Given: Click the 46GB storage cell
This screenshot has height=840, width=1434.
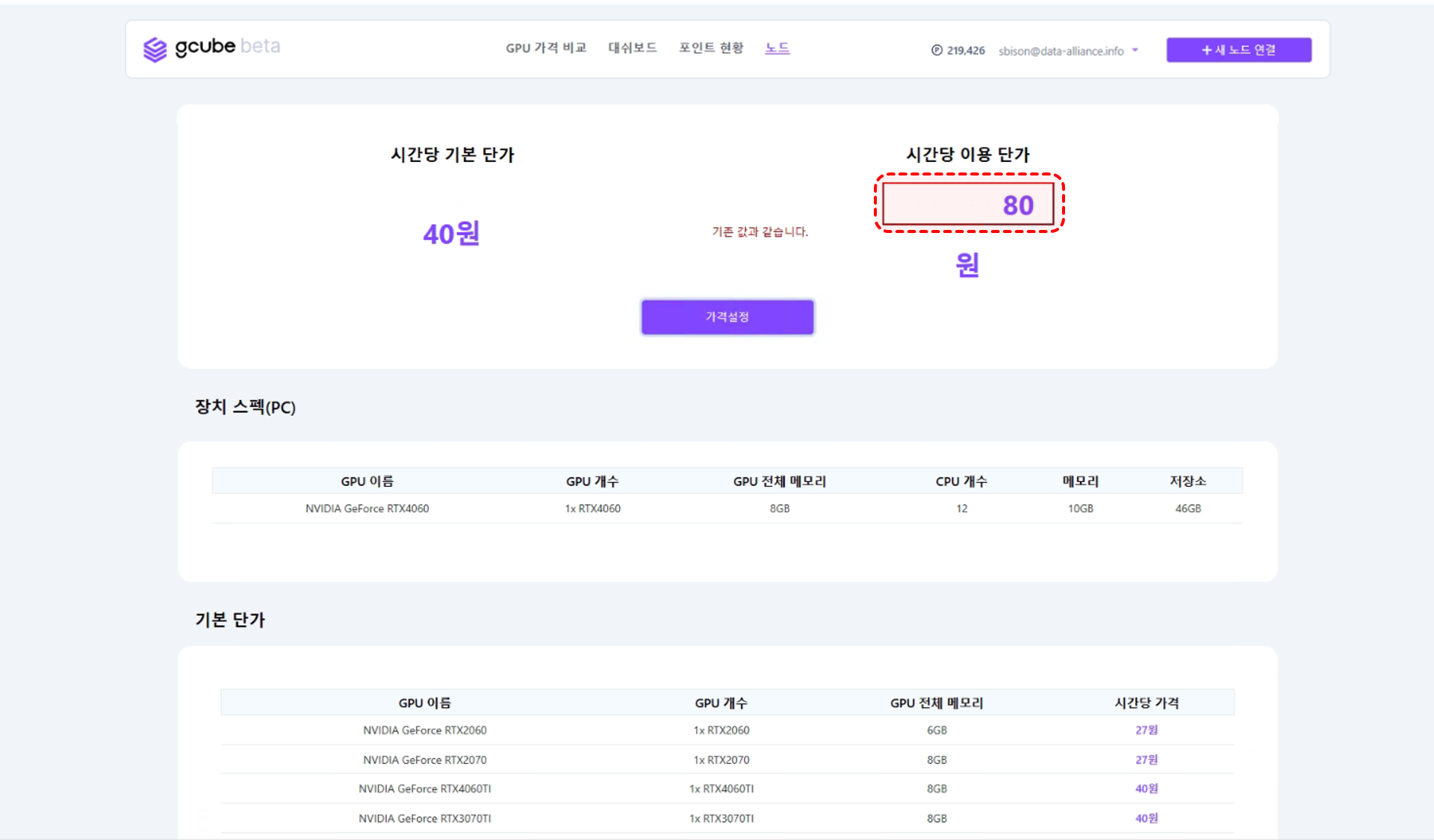Looking at the screenshot, I should pos(1188,508).
